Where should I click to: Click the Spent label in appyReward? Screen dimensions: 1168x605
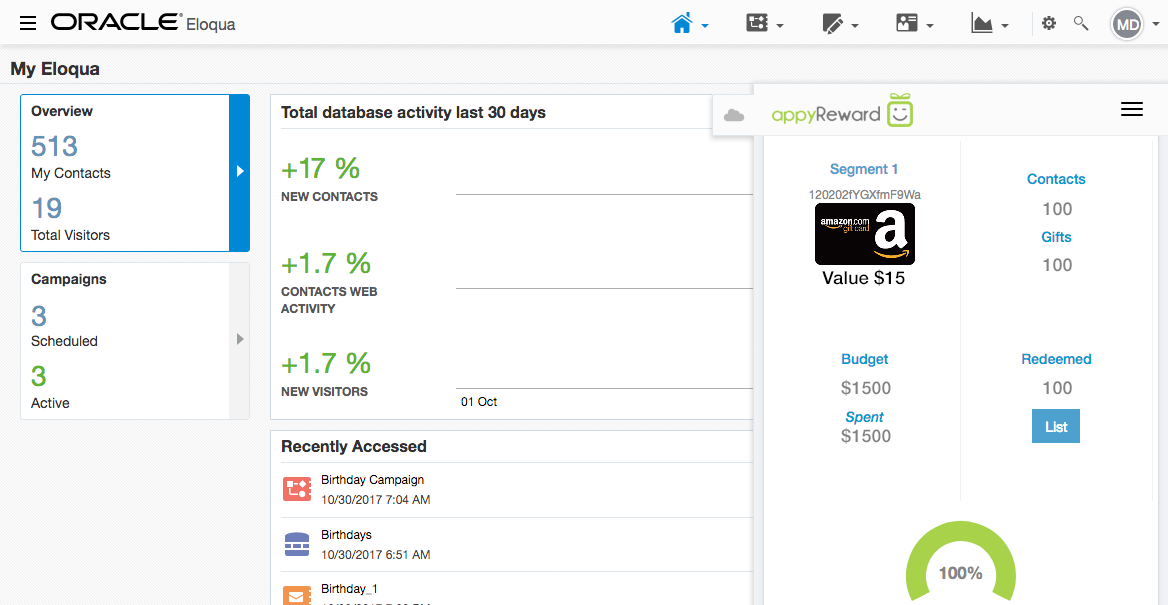point(864,417)
